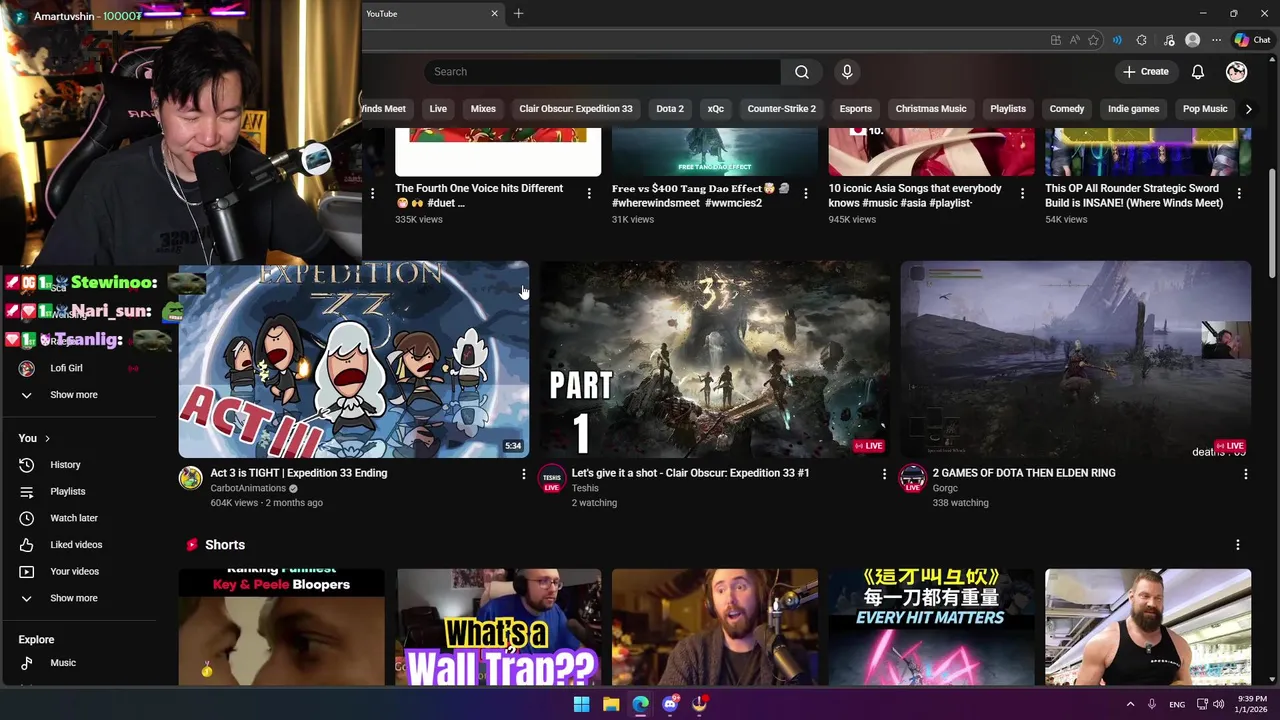Open options for 10 iconic Asia Songs short

pos(1022,194)
